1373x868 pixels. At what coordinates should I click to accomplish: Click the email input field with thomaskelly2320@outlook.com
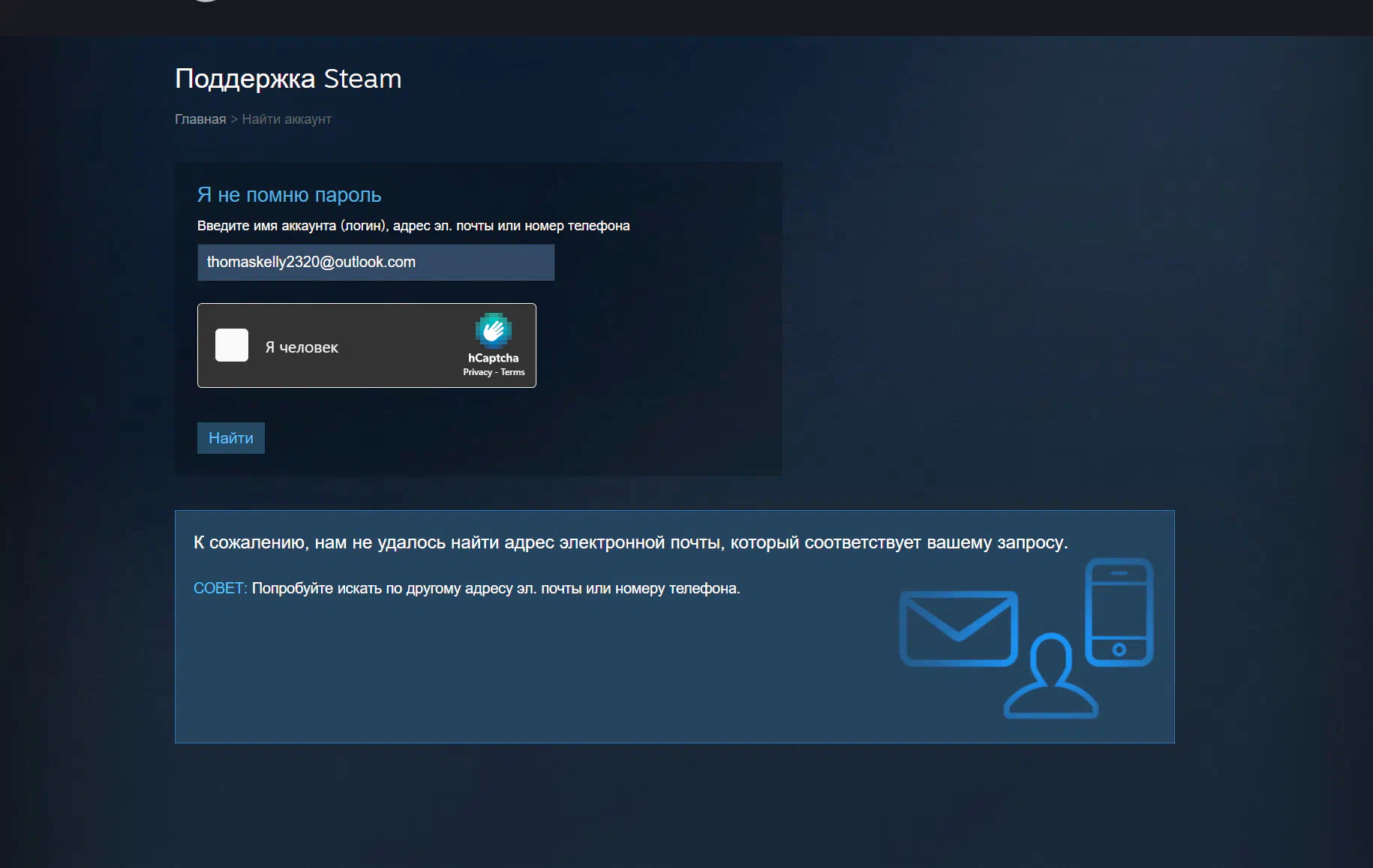tap(376, 262)
